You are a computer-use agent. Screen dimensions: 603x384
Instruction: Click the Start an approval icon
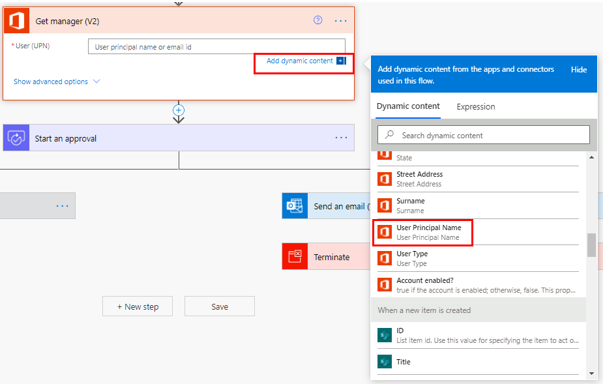(x=16, y=138)
